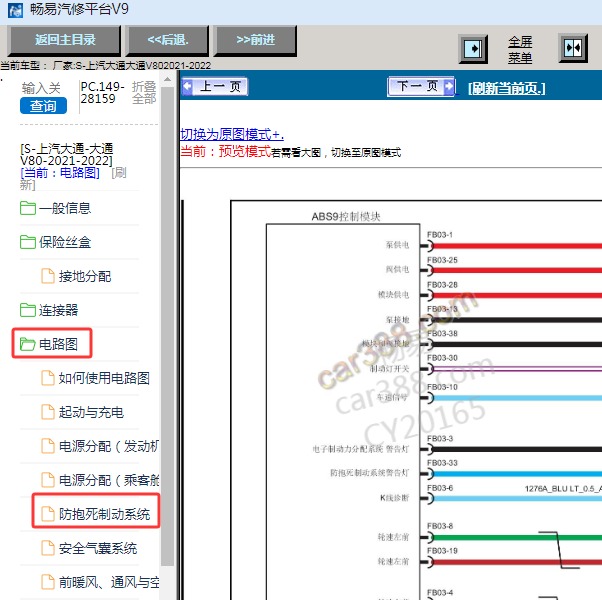Open 如何使用电路图 page
Screen dimensions: 602x600
[x=104, y=378]
